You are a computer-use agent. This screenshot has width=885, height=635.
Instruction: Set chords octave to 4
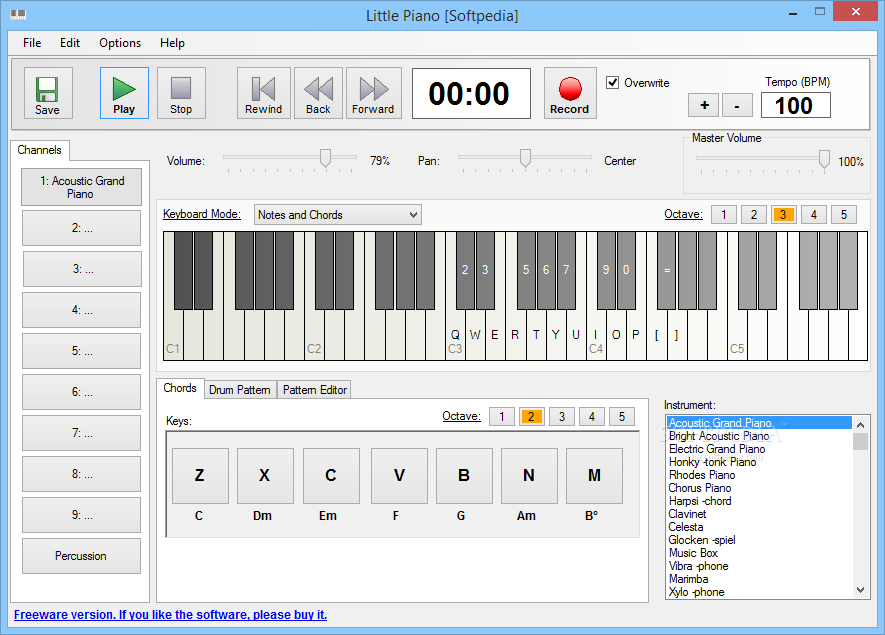[x=592, y=417]
